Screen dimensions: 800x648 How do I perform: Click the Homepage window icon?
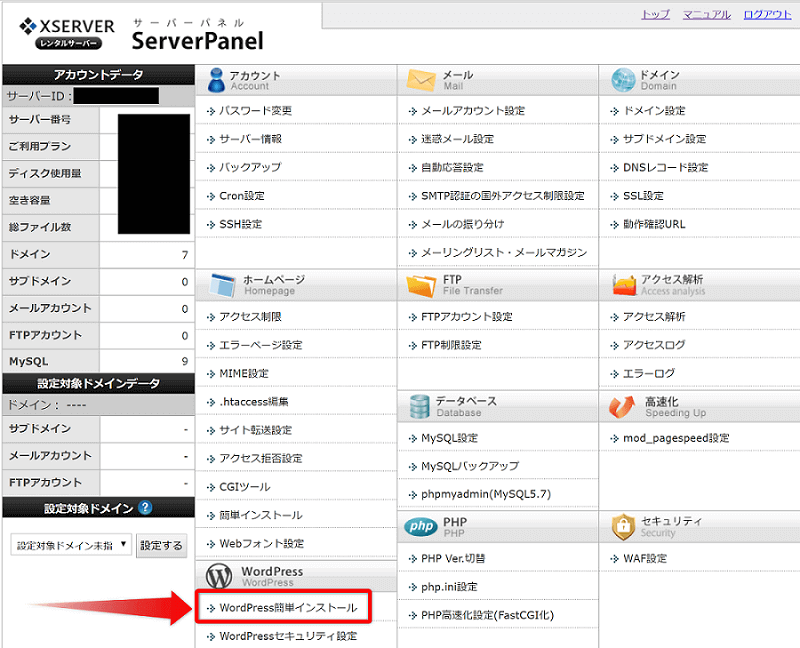pyautogui.click(x=223, y=285)
